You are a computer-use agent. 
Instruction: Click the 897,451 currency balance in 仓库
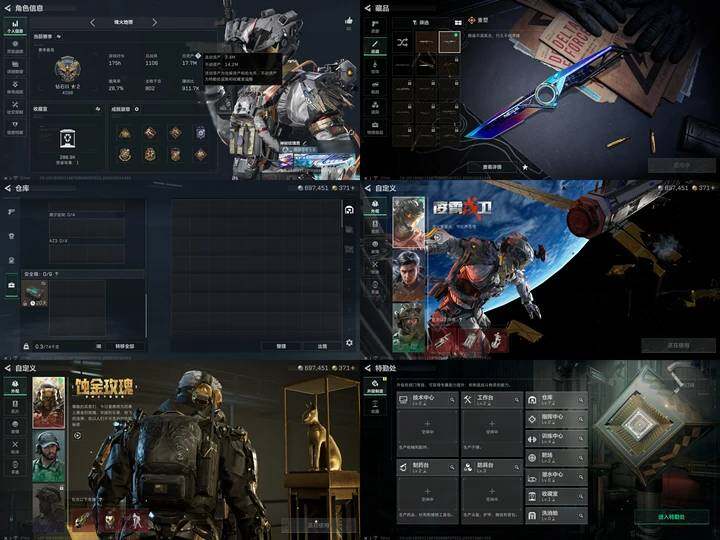coord(313,188)
